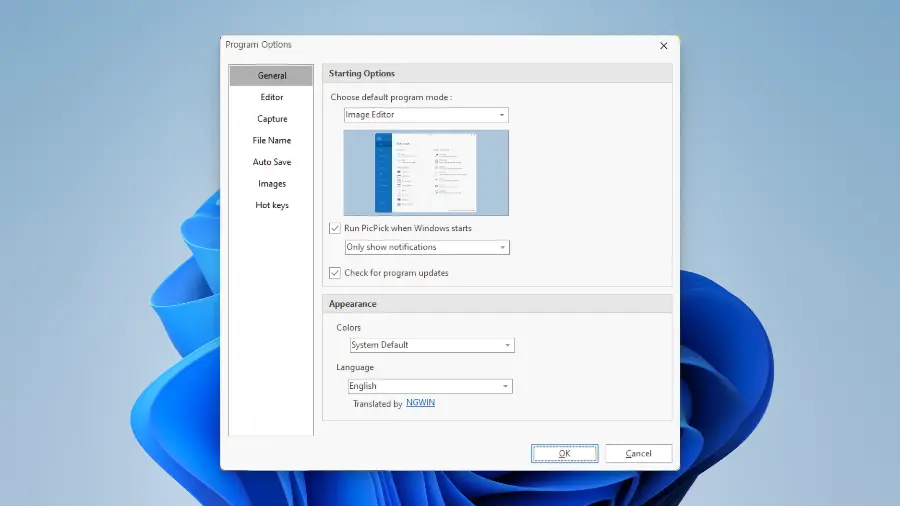Screen dimensions: 900x506
Task: Switch to the Capture settings tab
Action: coord(271,119)
